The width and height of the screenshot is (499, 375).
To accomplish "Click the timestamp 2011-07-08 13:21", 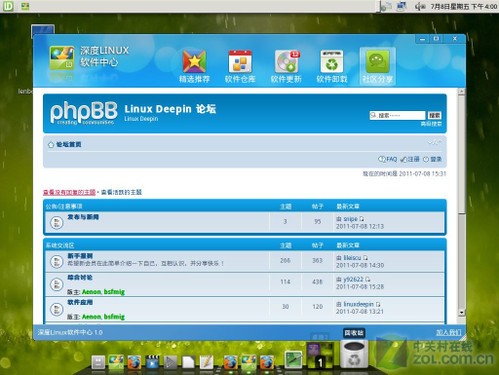I will [360, 311].
